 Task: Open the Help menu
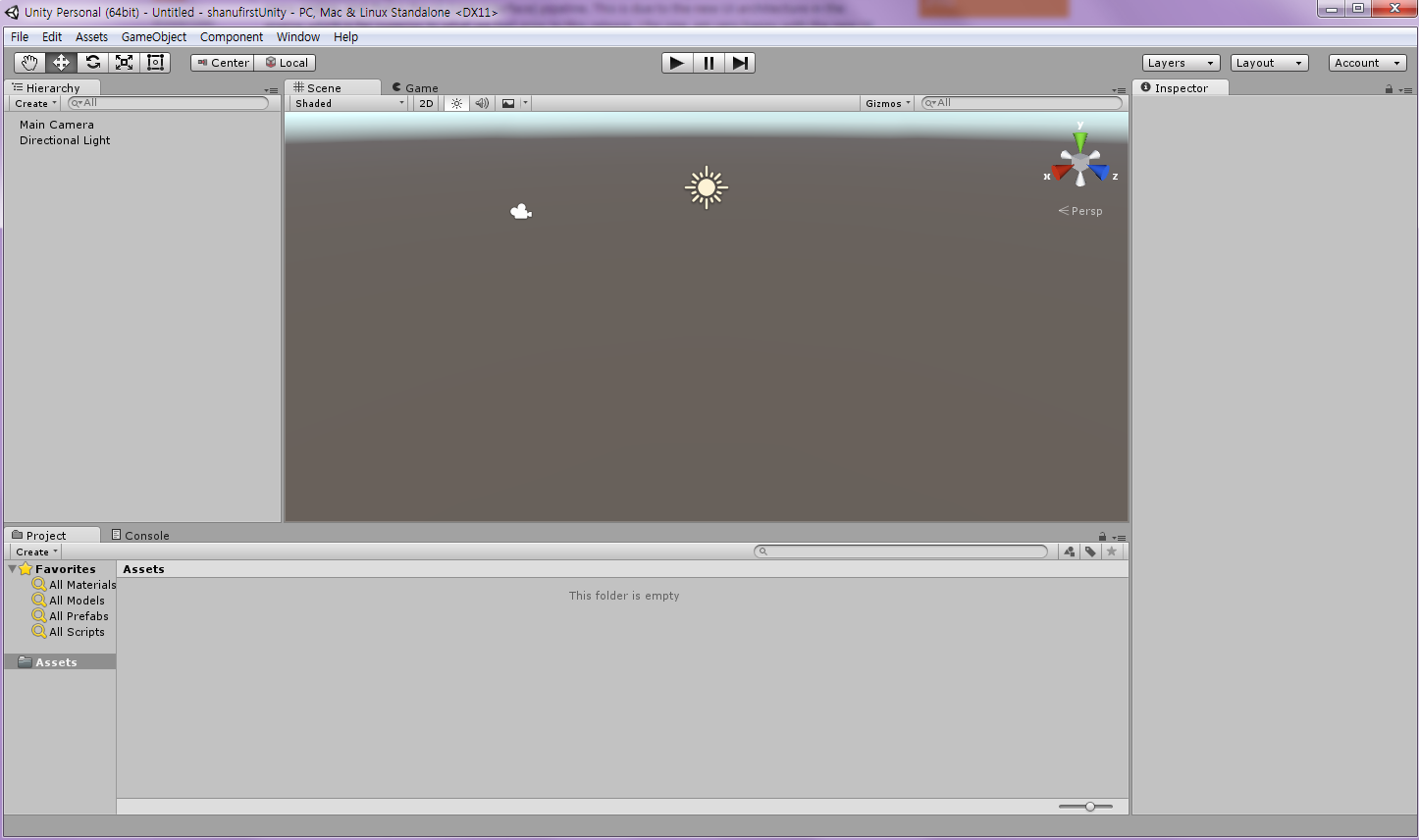pos(345,37)
